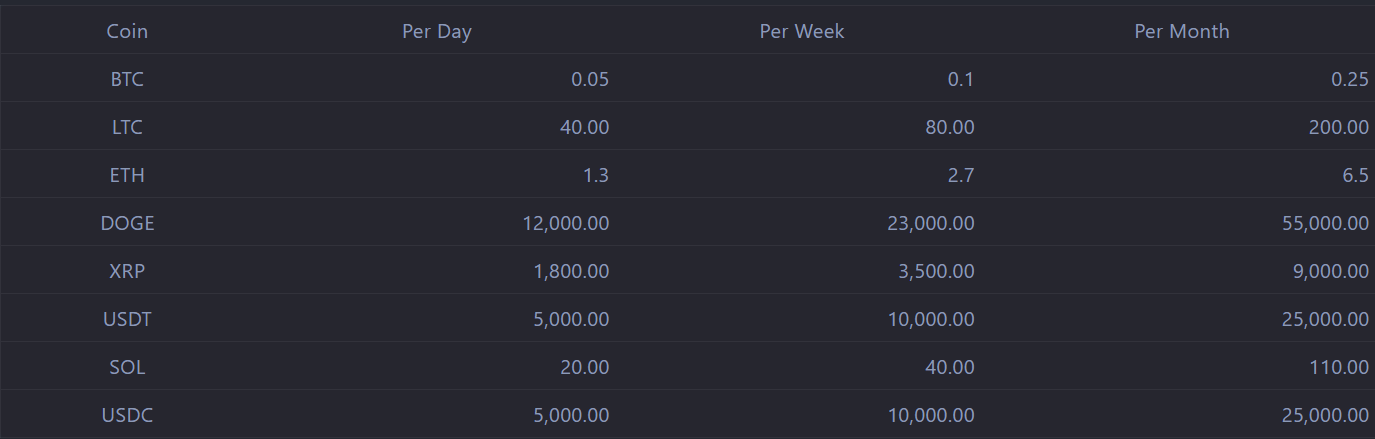Select the ETH coin cell
Viewport: 1375px width, 439px height.
(x=127, y=175)
